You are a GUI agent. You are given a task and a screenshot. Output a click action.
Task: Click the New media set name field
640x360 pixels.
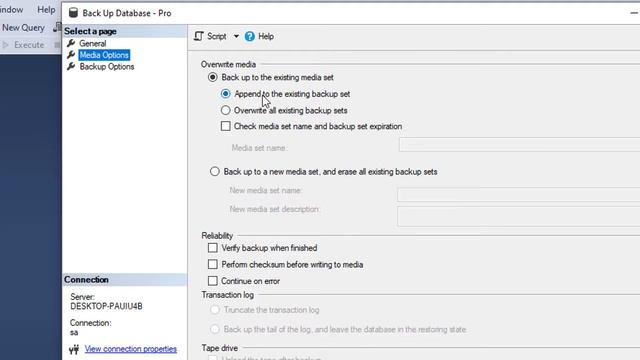pos(518,195)
